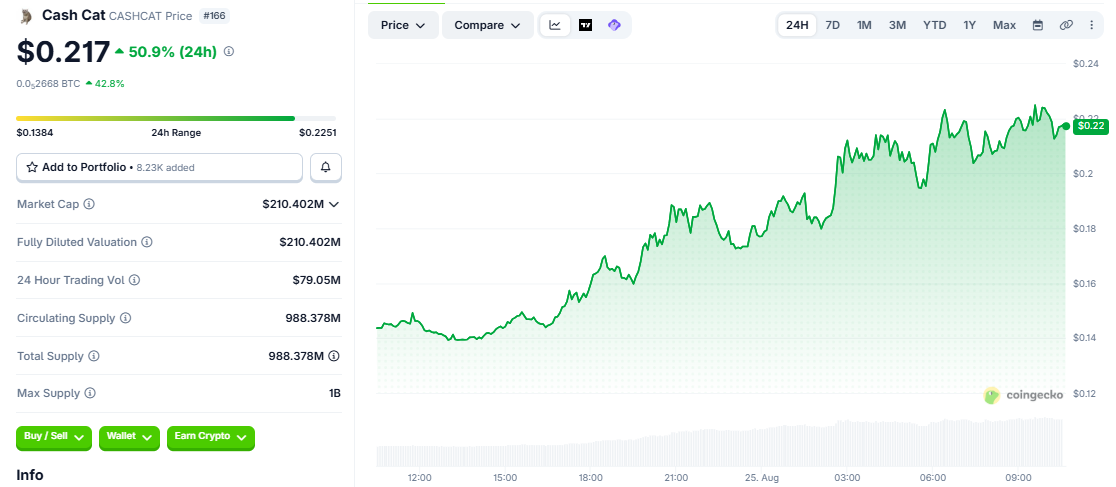Show Market Cap info tooltip icon
Screen dimensions: 1116x487
pos(89,204)
